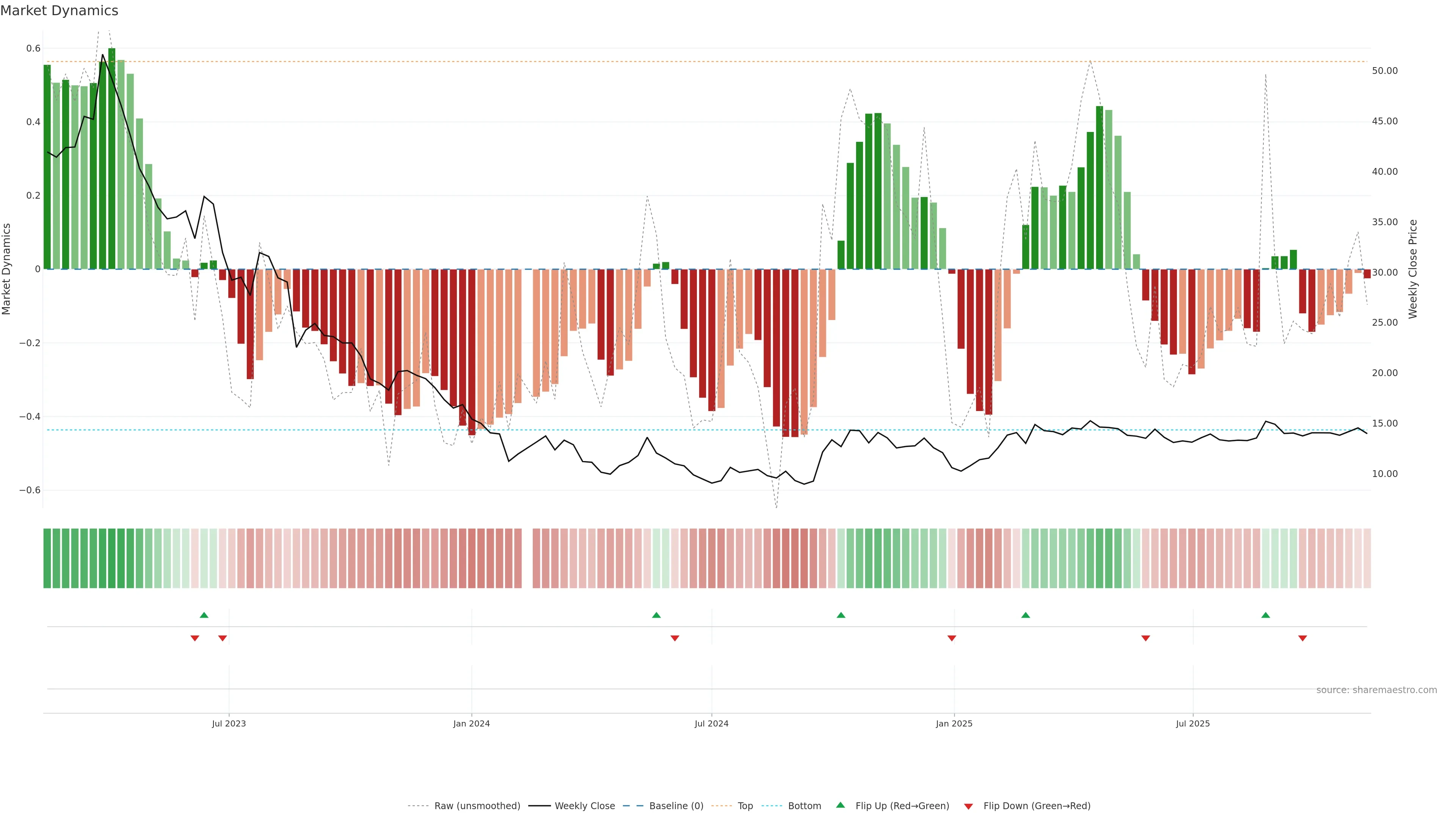Click the green triangle icon in the legend
This screenshot has height=819, width=1456.
pyautogui.click(x=841, y=805)
